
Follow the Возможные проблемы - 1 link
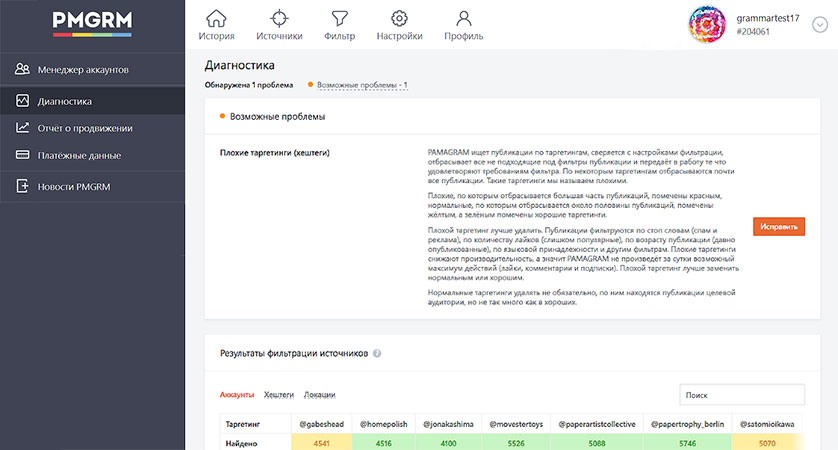(x=362, y=85)
